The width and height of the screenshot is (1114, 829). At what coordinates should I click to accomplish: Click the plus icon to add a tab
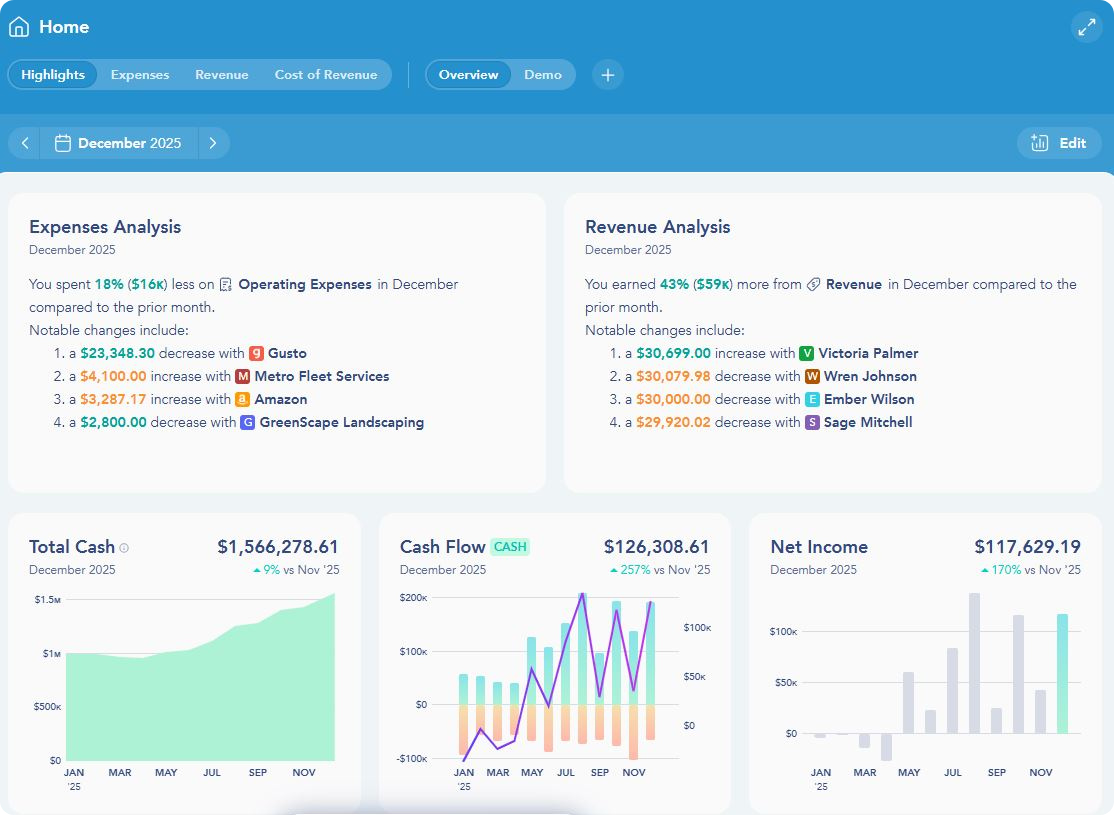(608, 75)
